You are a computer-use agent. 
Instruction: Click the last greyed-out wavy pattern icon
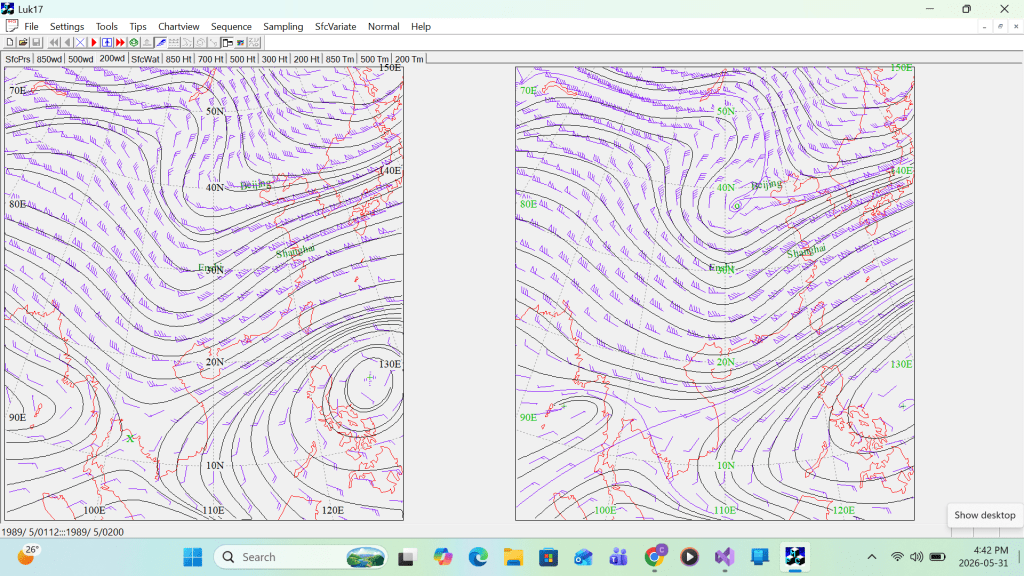(254, 42)
